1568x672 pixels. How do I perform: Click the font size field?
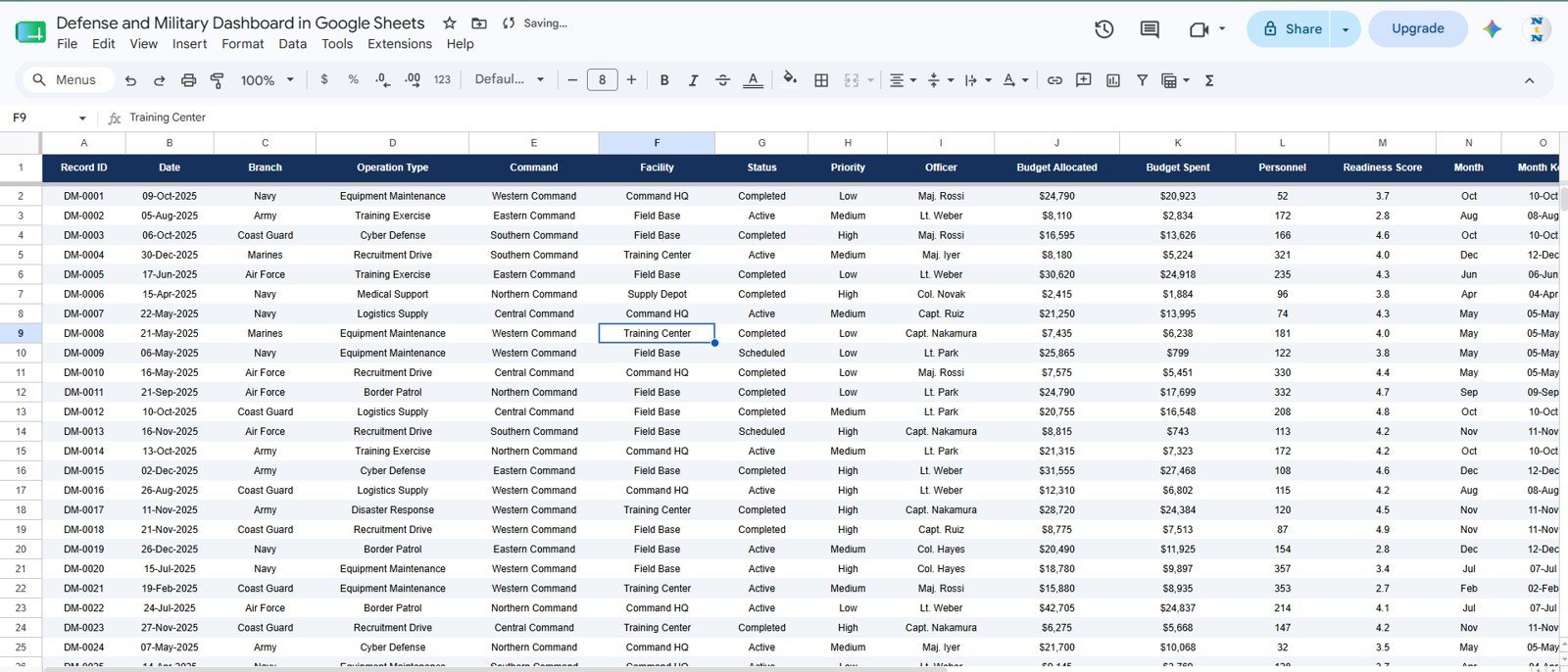(x=602, y=80)
